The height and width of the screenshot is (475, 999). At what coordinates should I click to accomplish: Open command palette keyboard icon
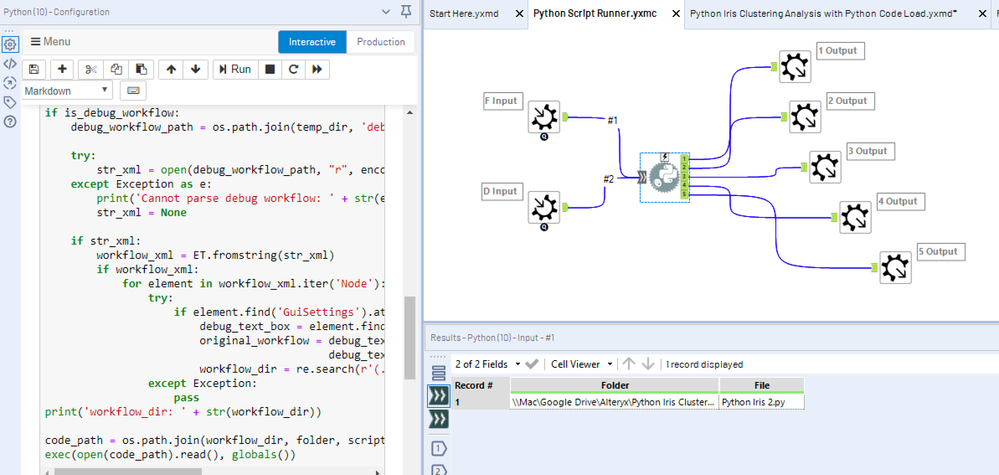[133, 91]
